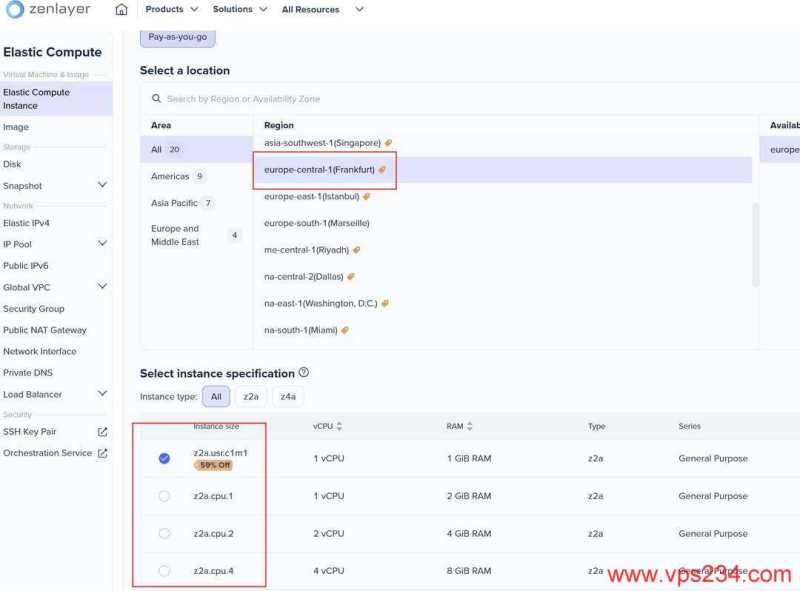Open Security Group in sidebar menu

click(x=34, y=309)
